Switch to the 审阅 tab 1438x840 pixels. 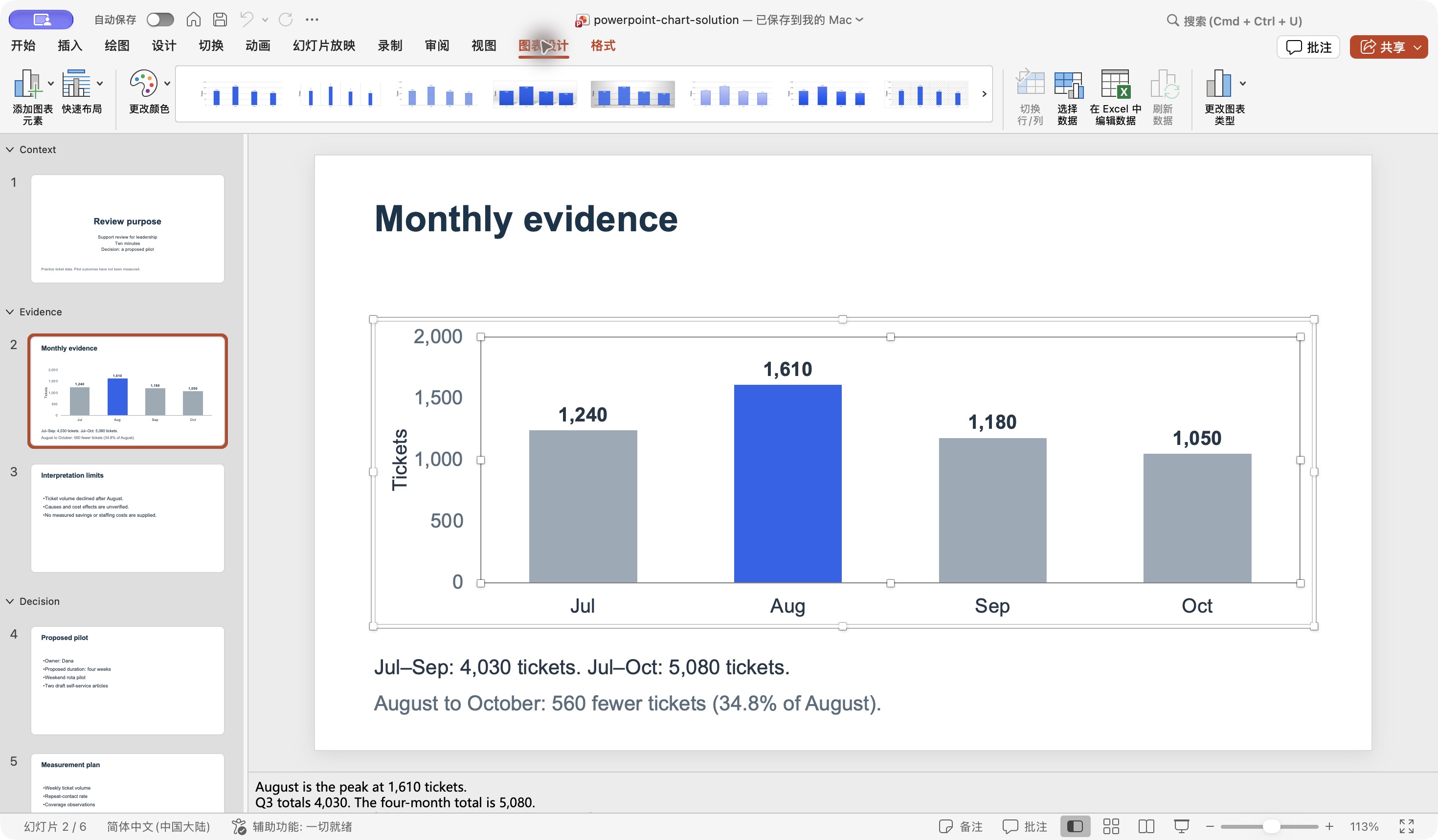point(437,45)
